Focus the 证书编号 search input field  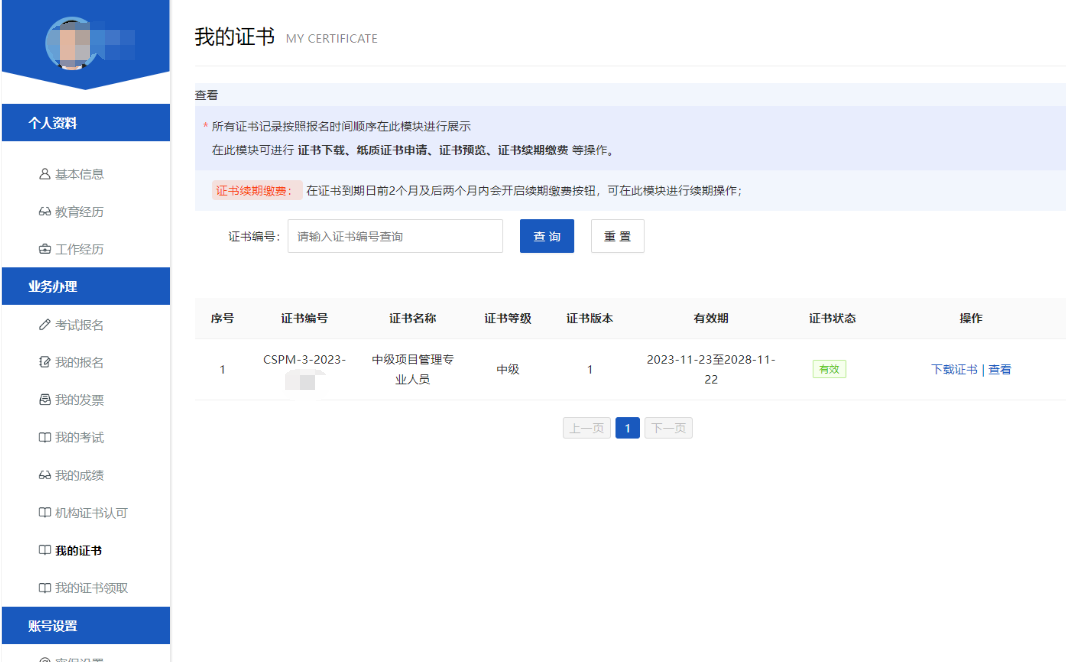pyautogui.click(x=395, y=237)
